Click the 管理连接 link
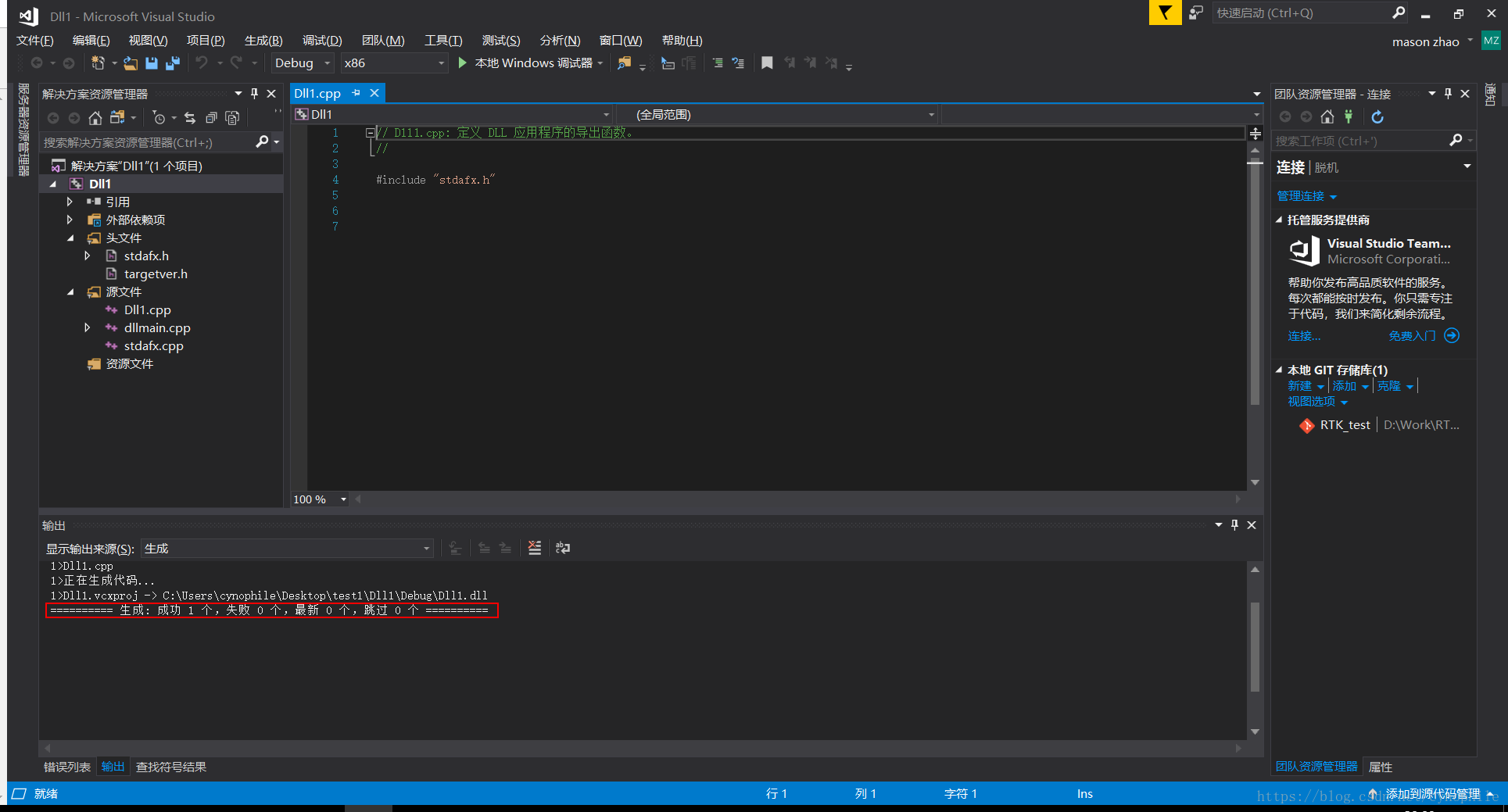1508x812 pixels. pos(1300,195)
